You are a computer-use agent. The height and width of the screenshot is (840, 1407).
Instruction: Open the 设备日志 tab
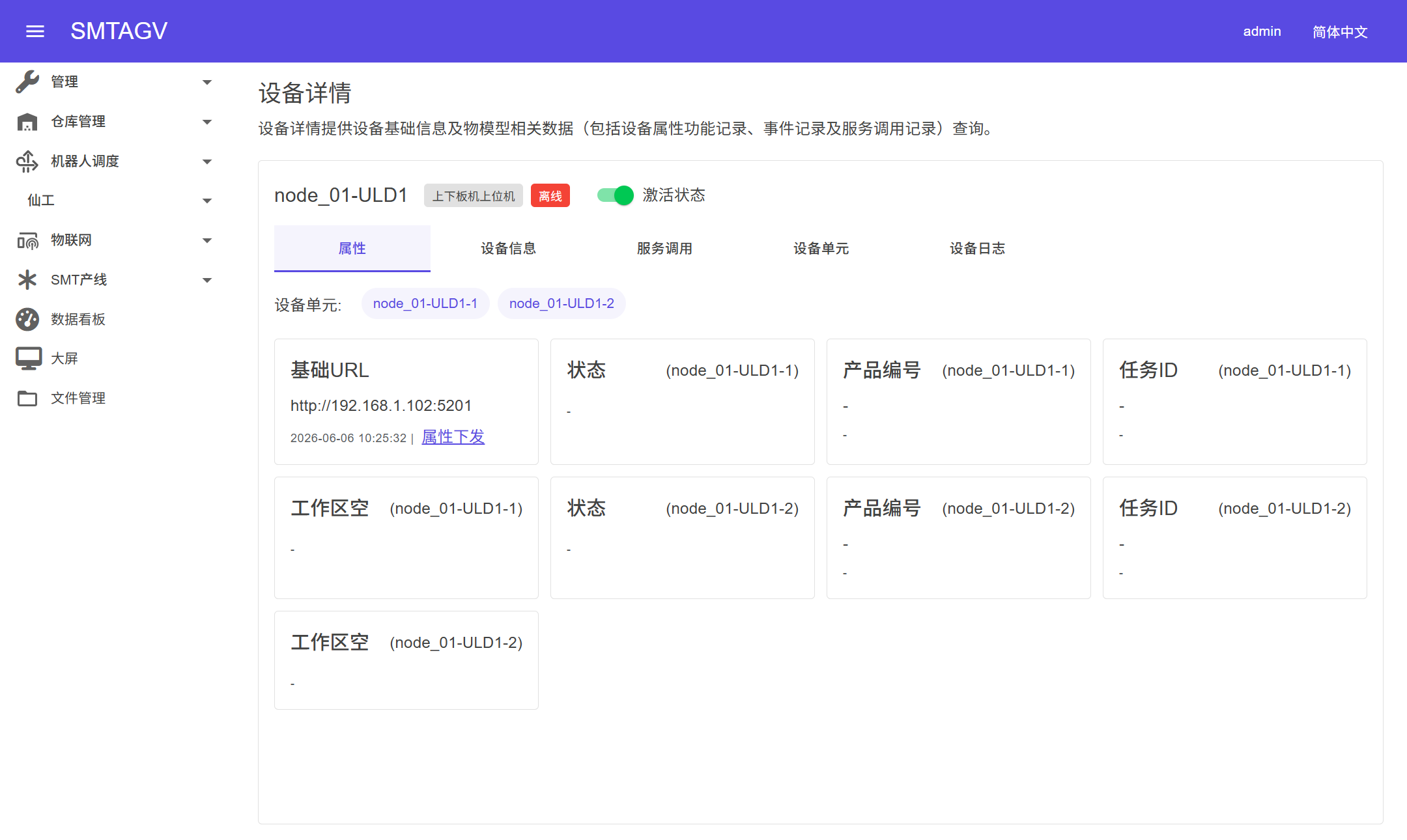tap(978, 248)
